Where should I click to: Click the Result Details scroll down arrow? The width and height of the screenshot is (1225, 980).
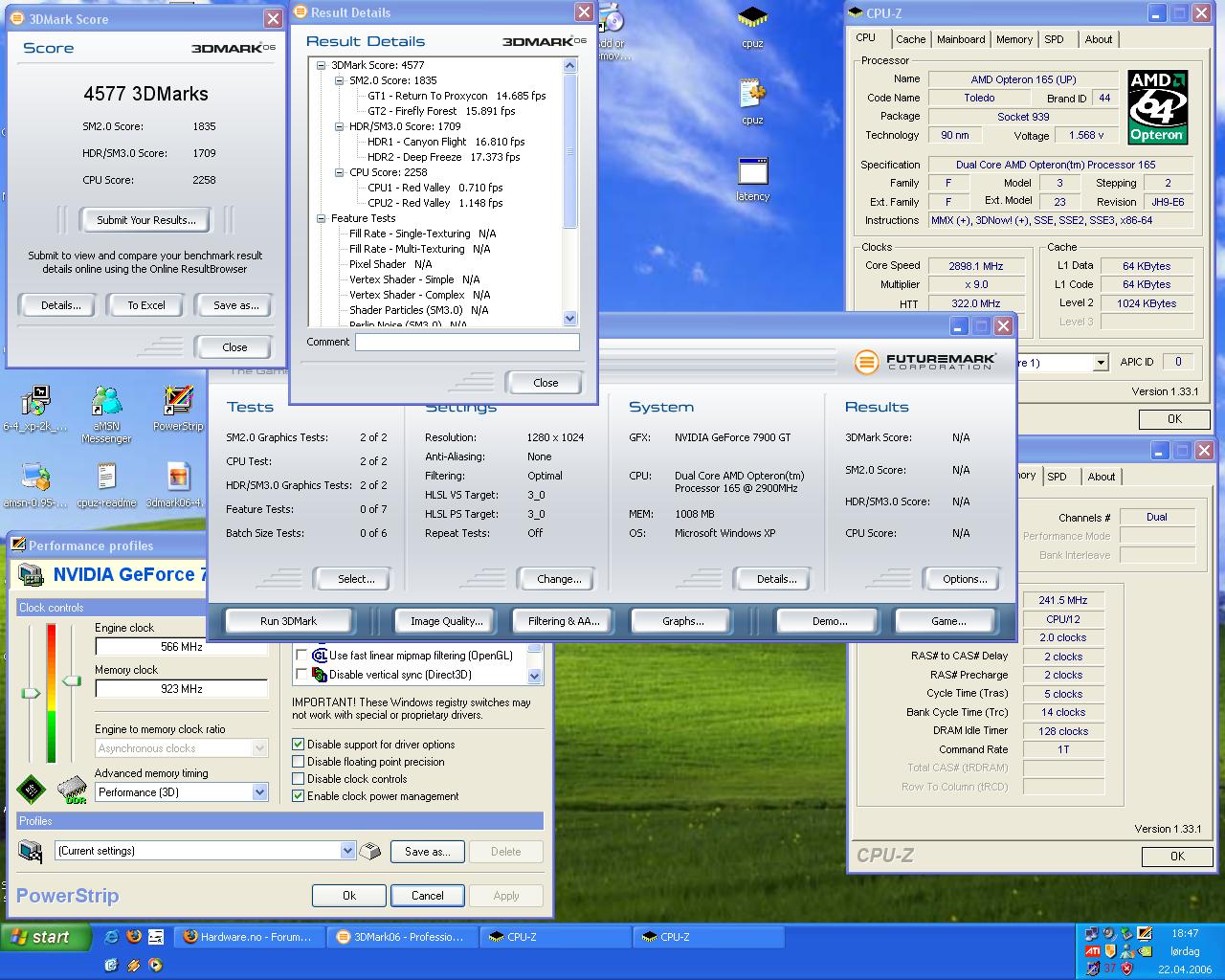(570, 318)
